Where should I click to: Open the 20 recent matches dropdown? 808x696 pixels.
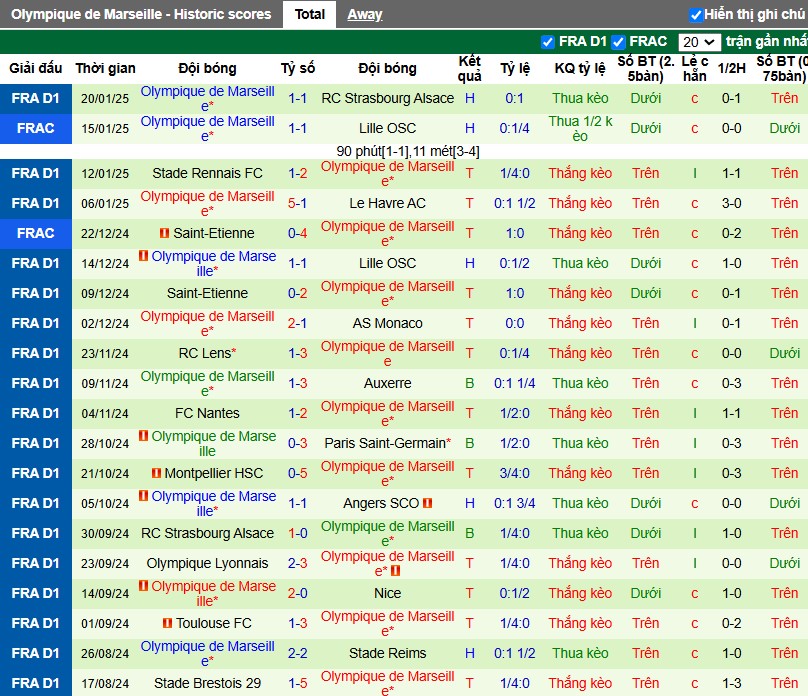click(699, 42)
